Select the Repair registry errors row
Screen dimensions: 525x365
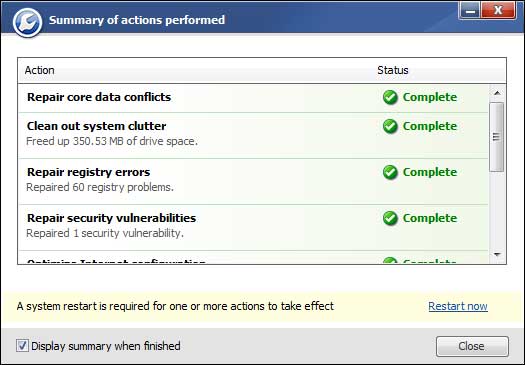click(x=253, y=181)
